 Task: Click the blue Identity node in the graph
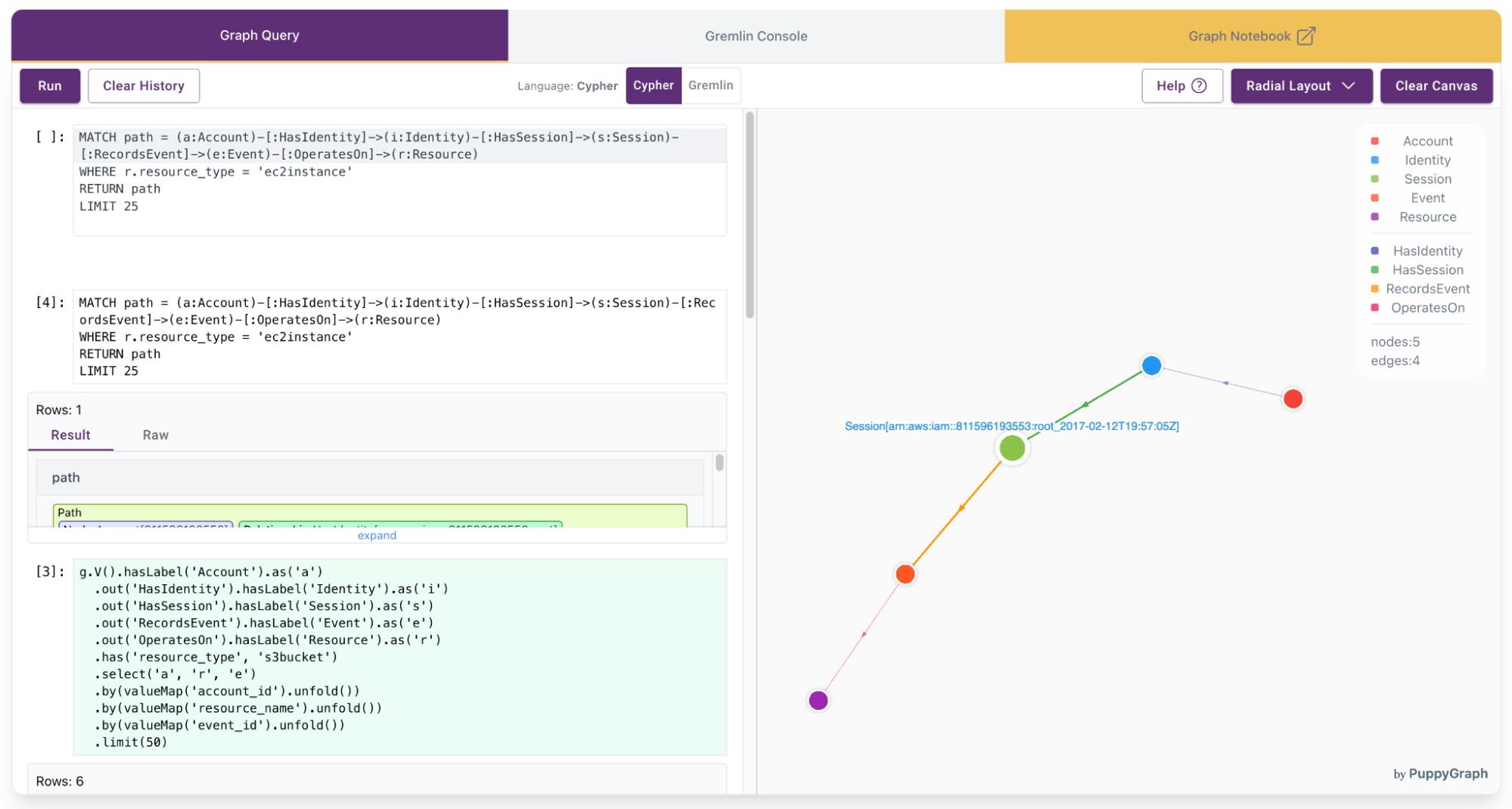tap(1151, 366)
